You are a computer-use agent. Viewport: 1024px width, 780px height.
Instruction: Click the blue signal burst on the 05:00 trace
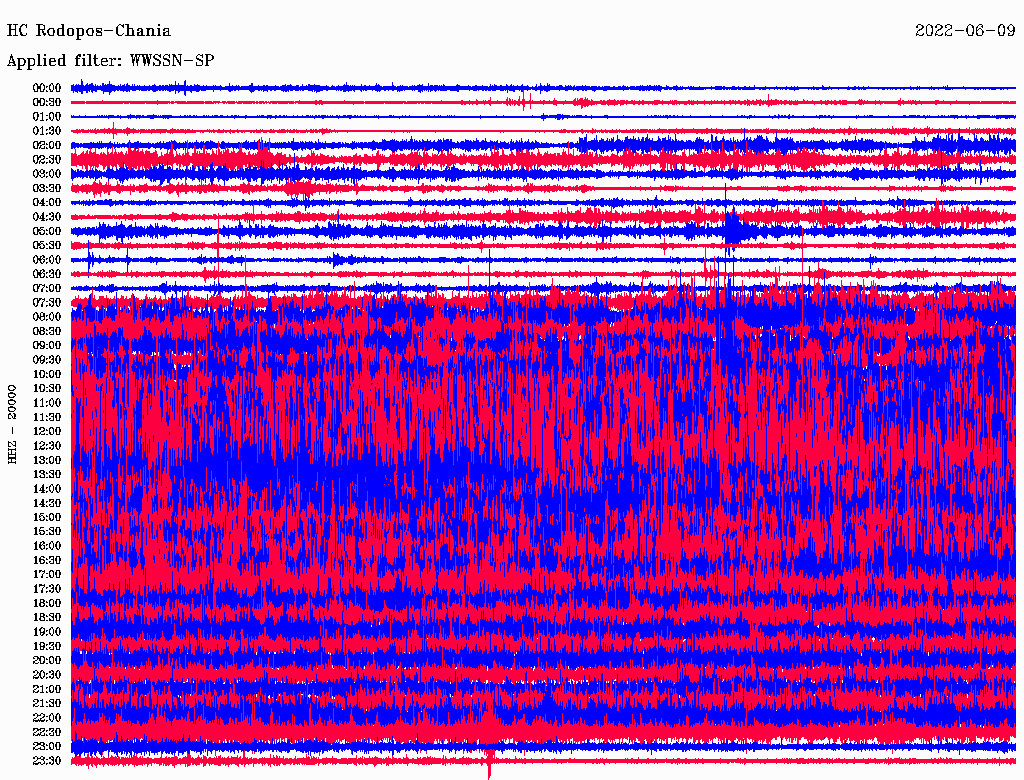click(x=734, y=230)
